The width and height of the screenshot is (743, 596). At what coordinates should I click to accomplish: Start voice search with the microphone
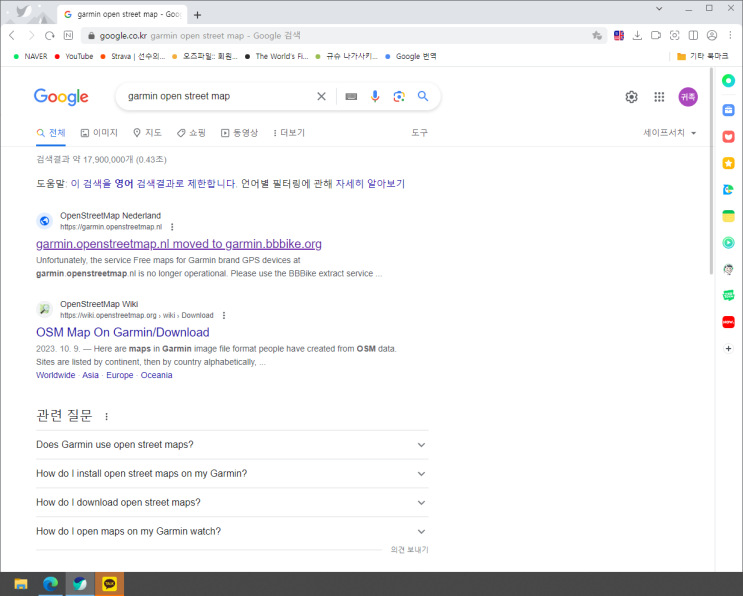pyautogui.click(x=375, y=97)
